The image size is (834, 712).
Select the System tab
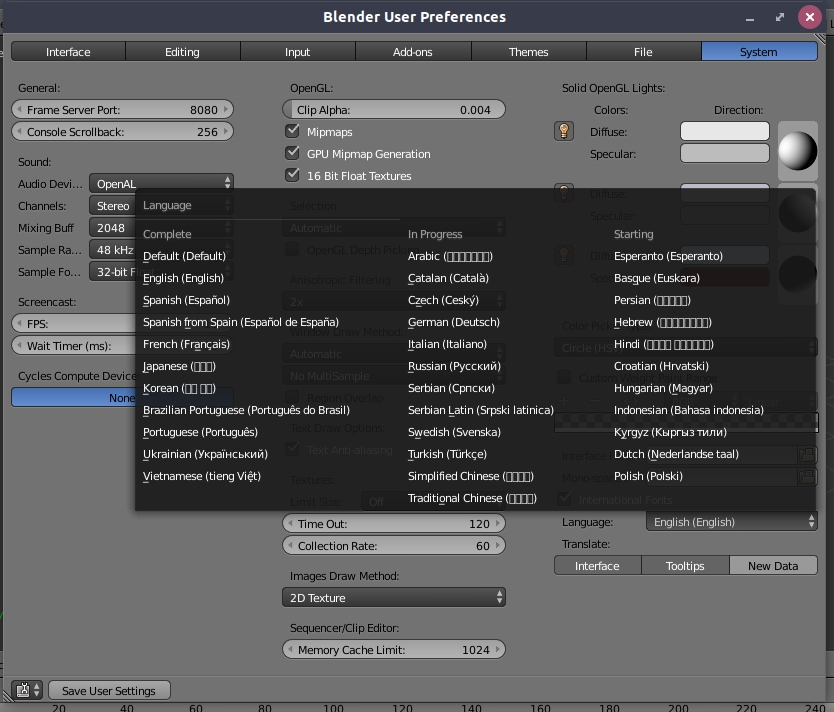tap(759, 52)
